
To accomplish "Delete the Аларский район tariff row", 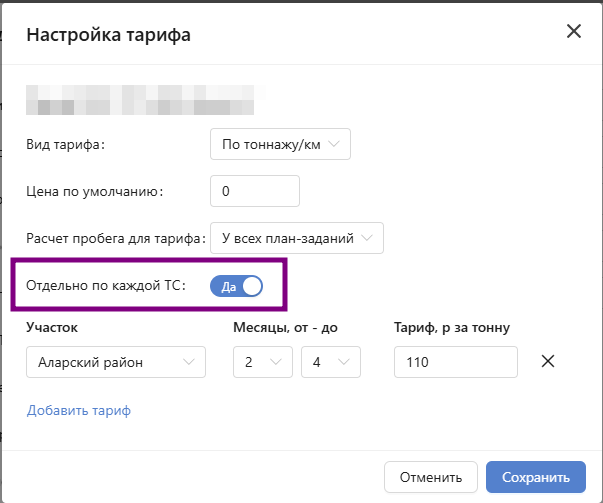I will tap(547, 362).
